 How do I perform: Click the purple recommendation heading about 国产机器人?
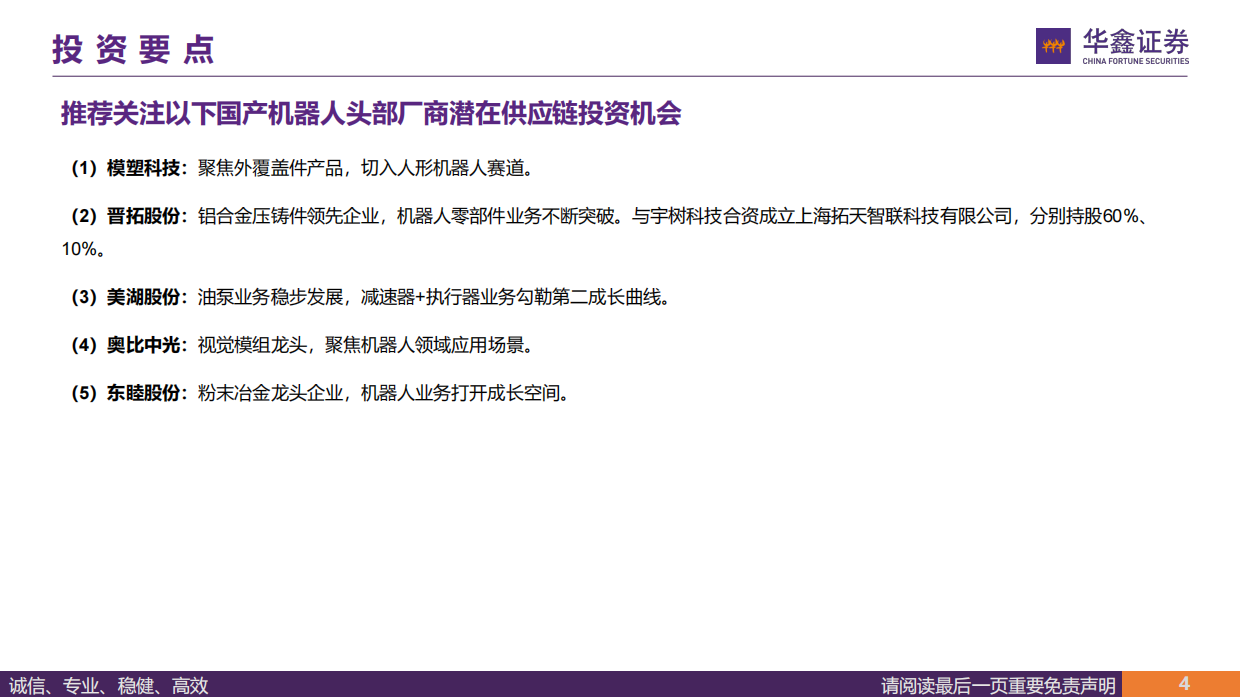tap(371, 114)
